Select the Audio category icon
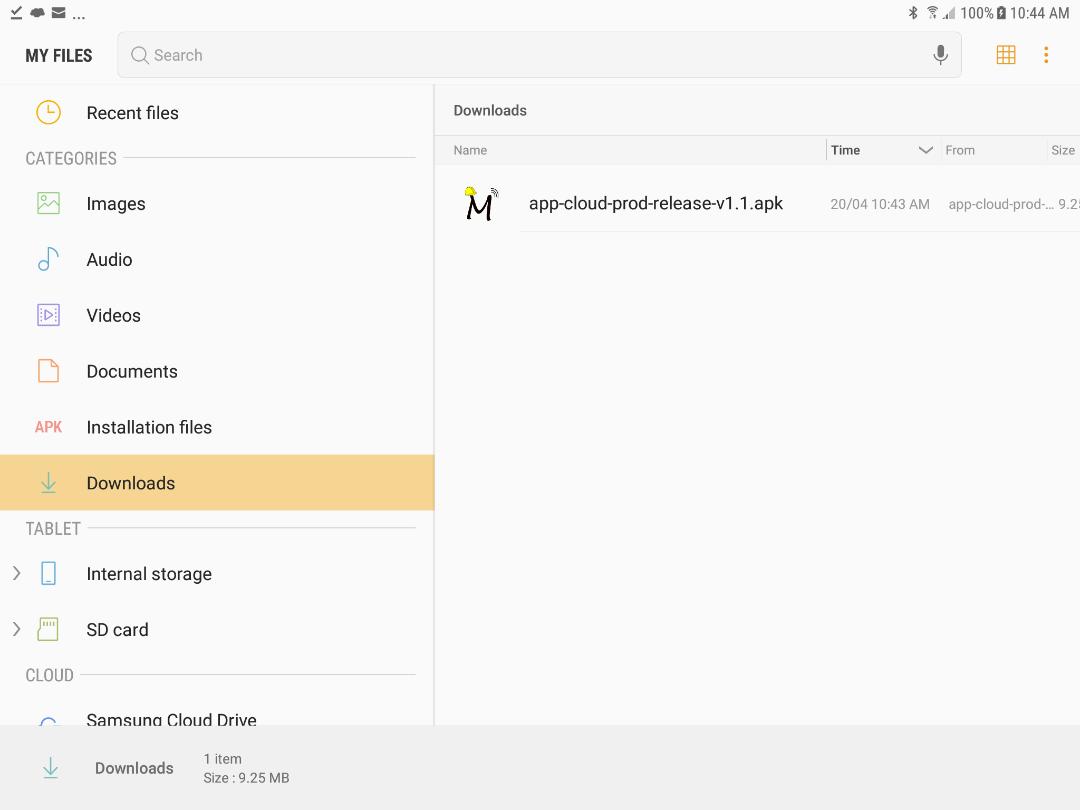Image resolution: width=1080 pixels, height=810 pixels. pyautogui.click(x=48, y=259)
